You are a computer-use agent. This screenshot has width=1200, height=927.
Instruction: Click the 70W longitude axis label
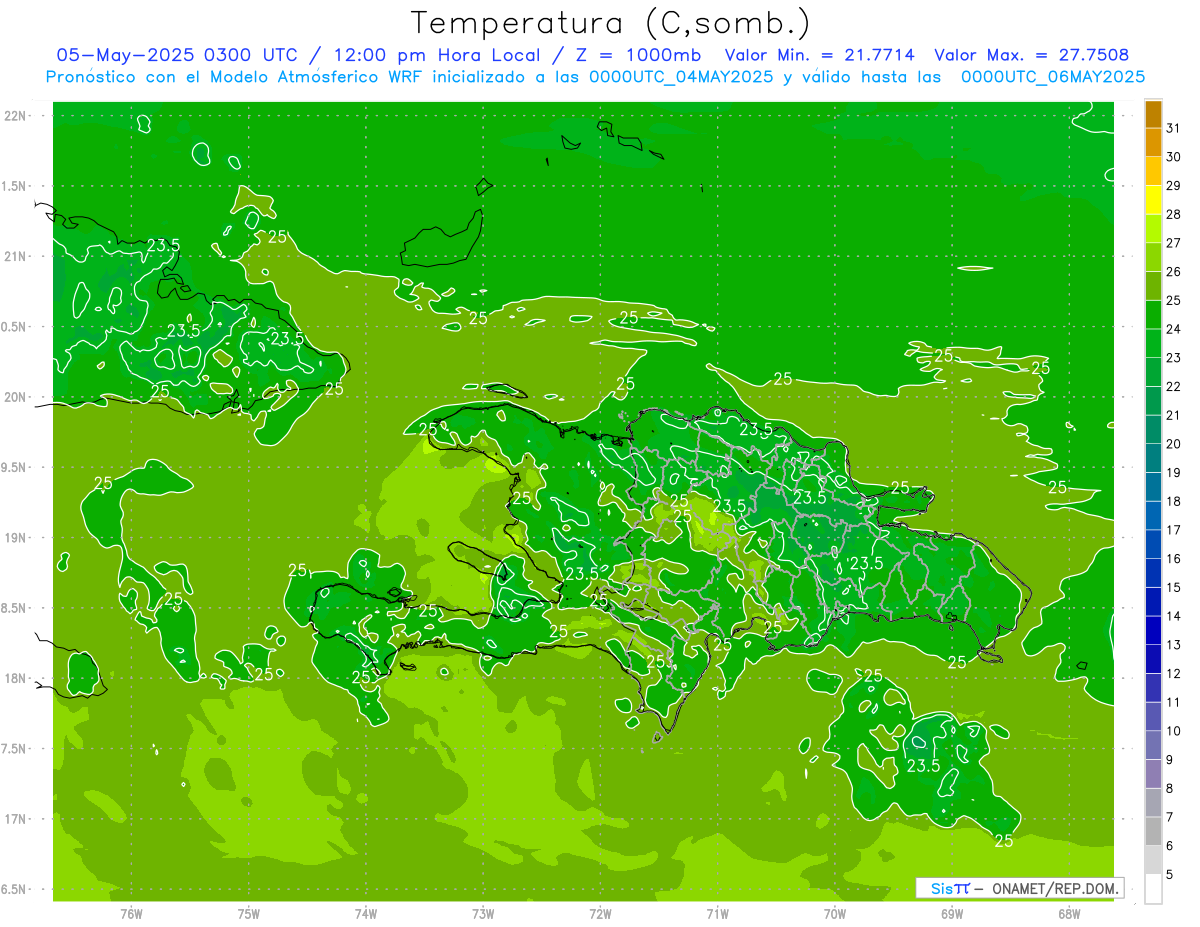(x=835, y=913)
